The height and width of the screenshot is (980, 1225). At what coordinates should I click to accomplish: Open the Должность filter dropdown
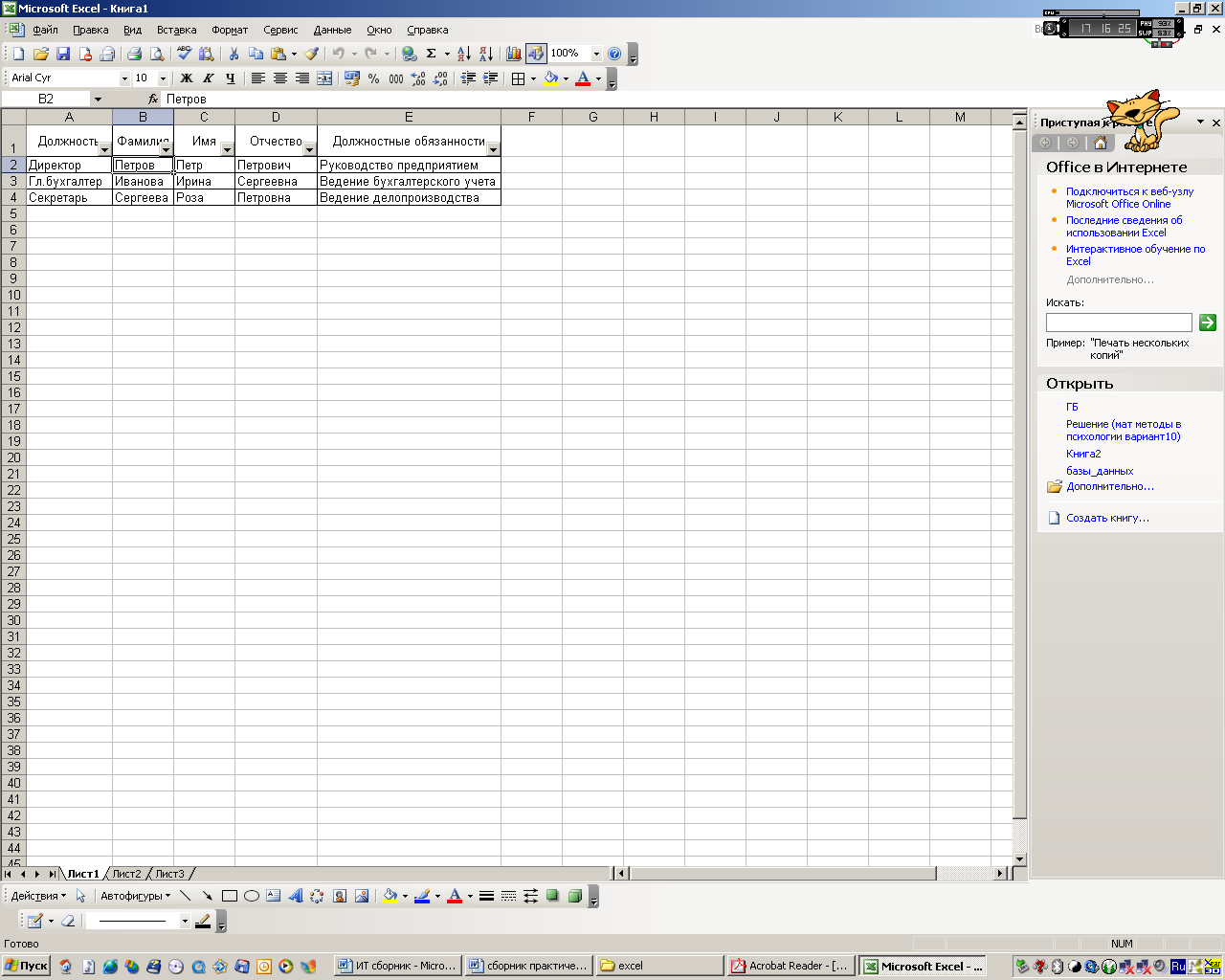point(105,149)
